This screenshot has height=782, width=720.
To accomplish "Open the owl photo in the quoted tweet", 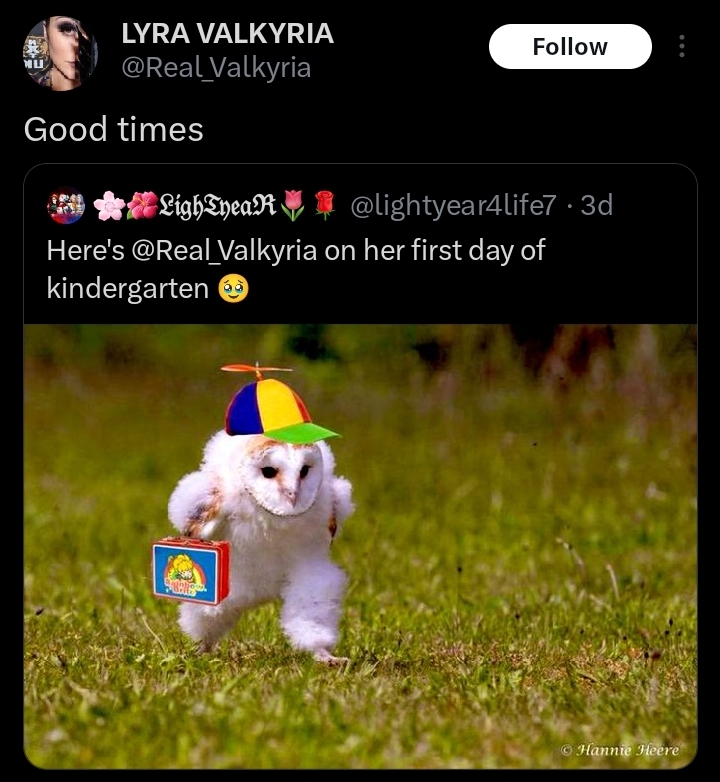I will pos(360,546).
